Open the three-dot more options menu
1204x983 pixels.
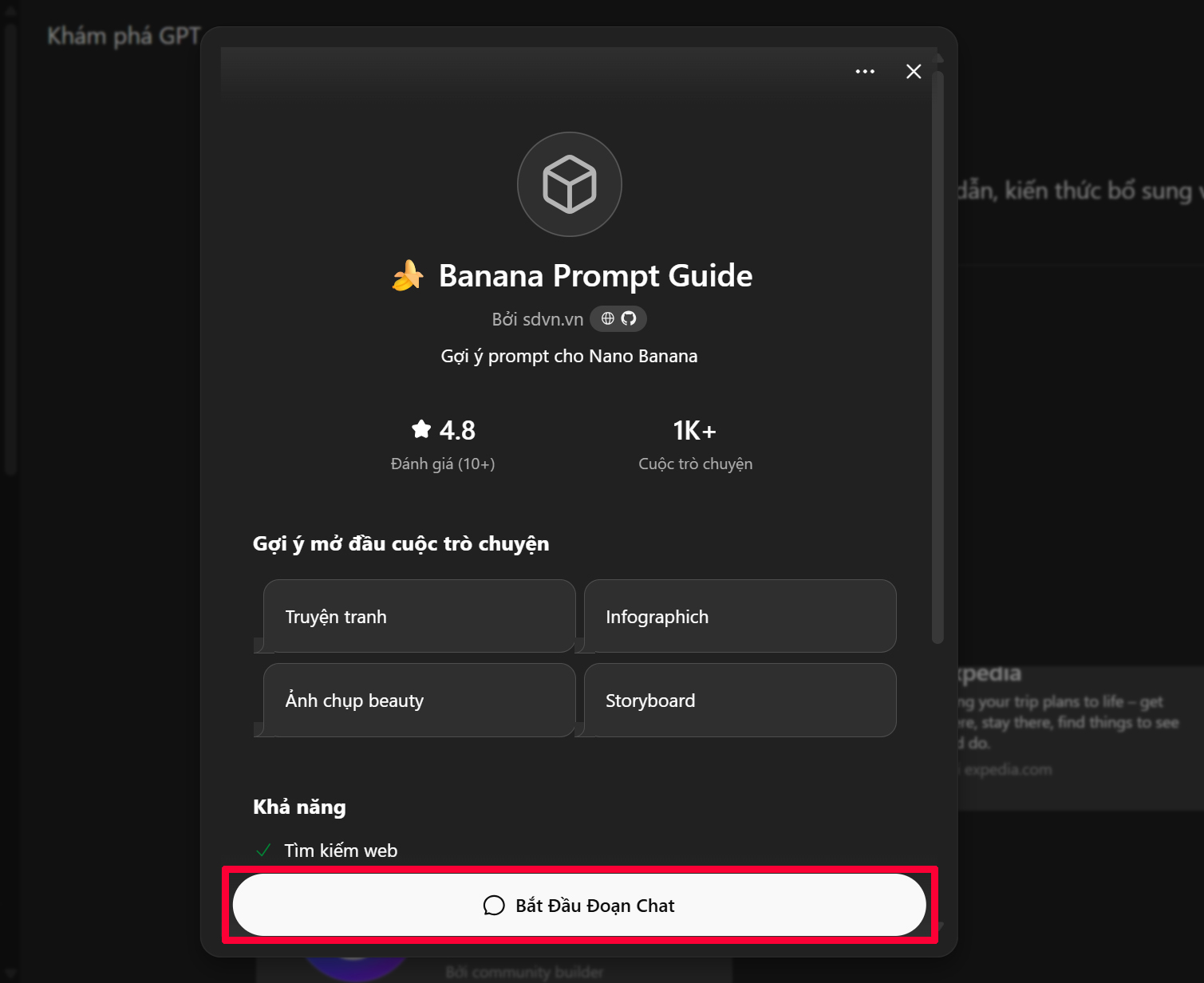pos(865,72)
